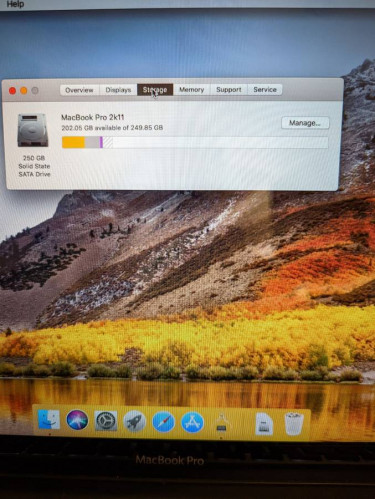This screenshot has width=375, height=499.
Task: Click the Manage... button
Action: (305, 123)
